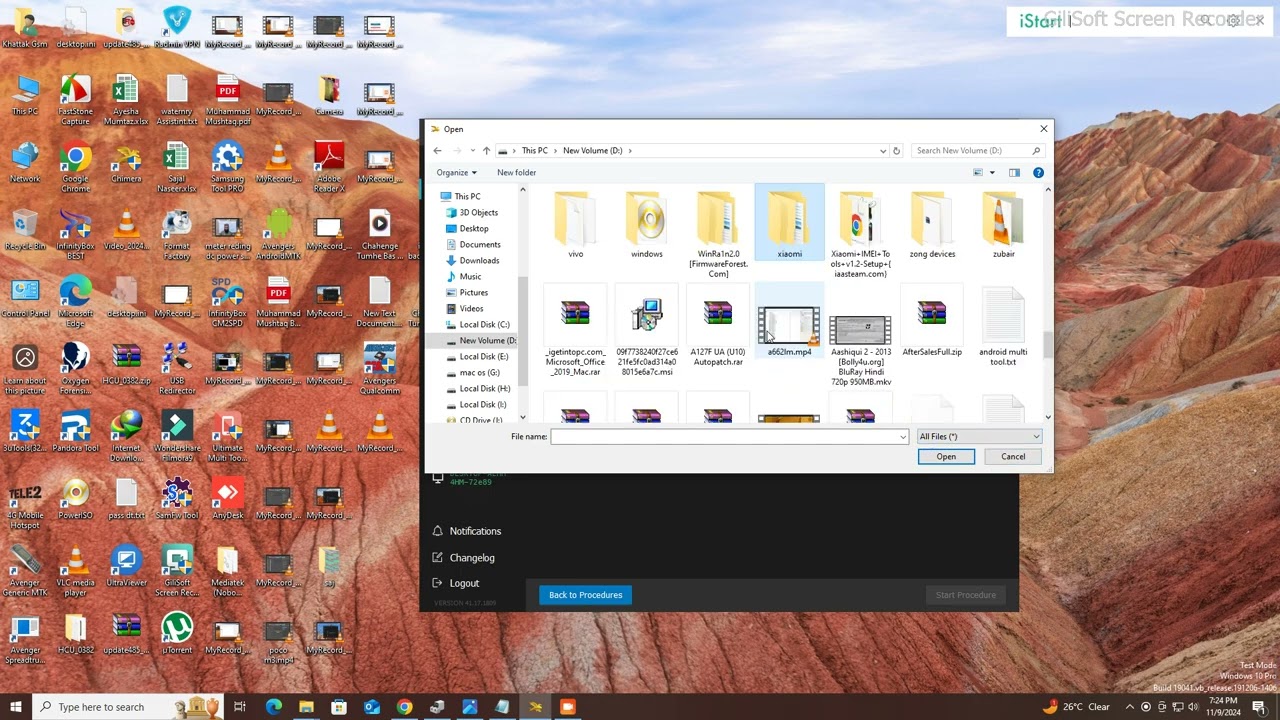Select Desktop in navigation pane
This screenshot has height=720, width=1280.
pos(473,229)
